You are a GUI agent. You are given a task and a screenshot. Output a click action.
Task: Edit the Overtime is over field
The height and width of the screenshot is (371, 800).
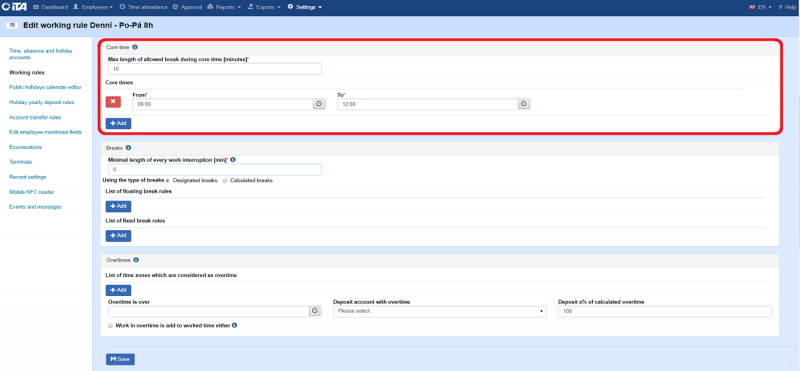click(x=209, y=311)
